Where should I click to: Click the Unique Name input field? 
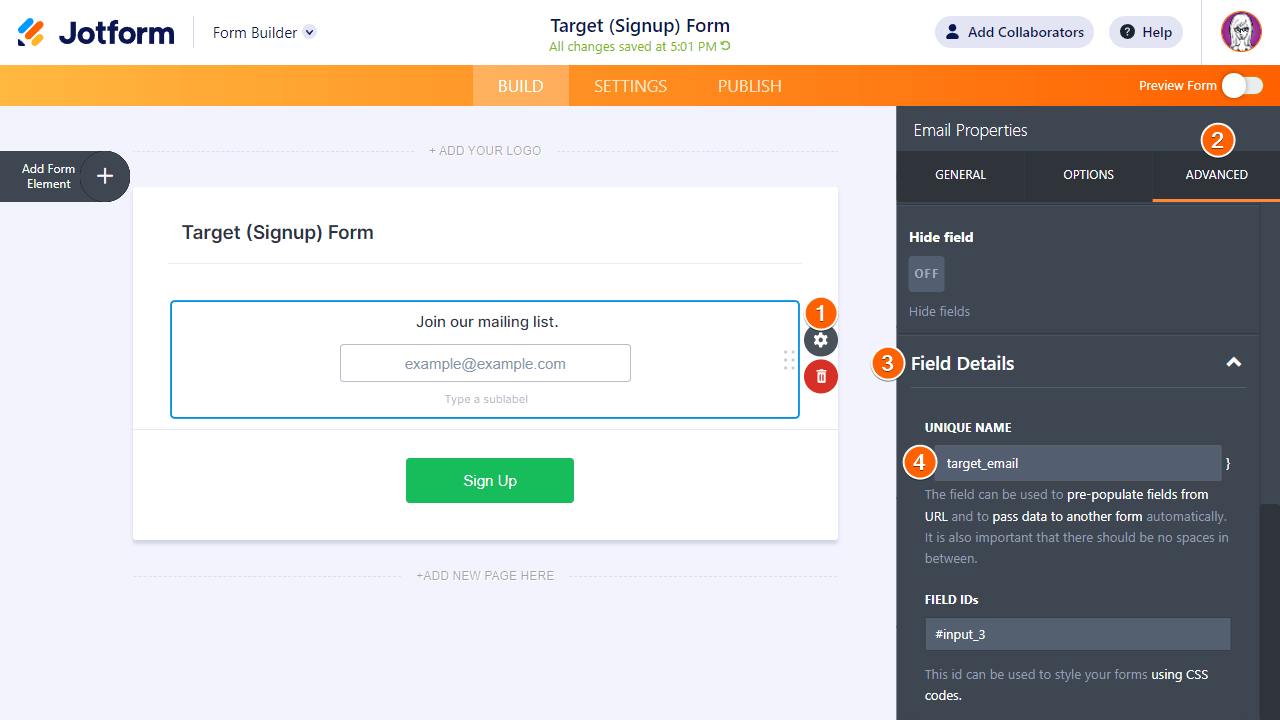point(1078,463)
